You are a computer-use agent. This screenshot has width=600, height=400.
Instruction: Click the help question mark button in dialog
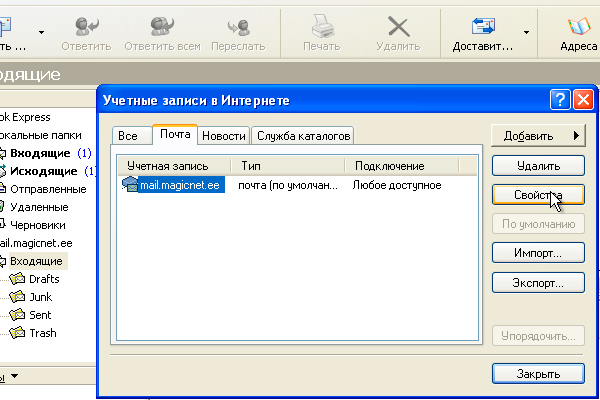560,100
